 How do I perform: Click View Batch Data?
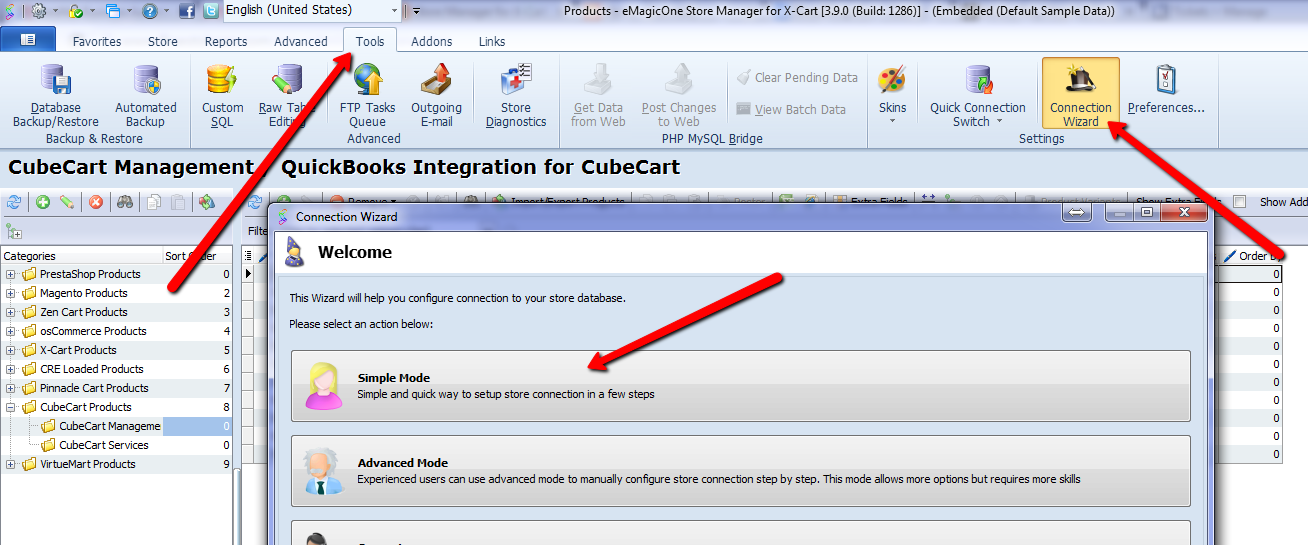click(x=791, y=109)
